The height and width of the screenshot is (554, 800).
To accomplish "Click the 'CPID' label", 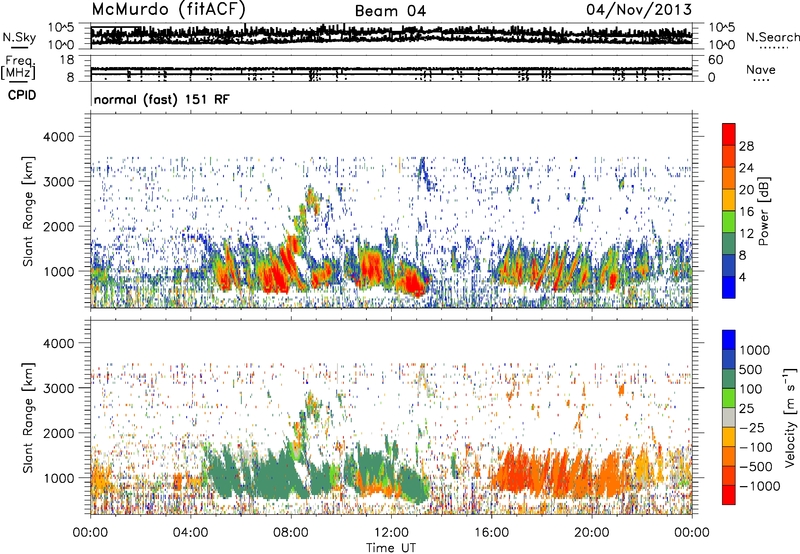I will [22, 95].
